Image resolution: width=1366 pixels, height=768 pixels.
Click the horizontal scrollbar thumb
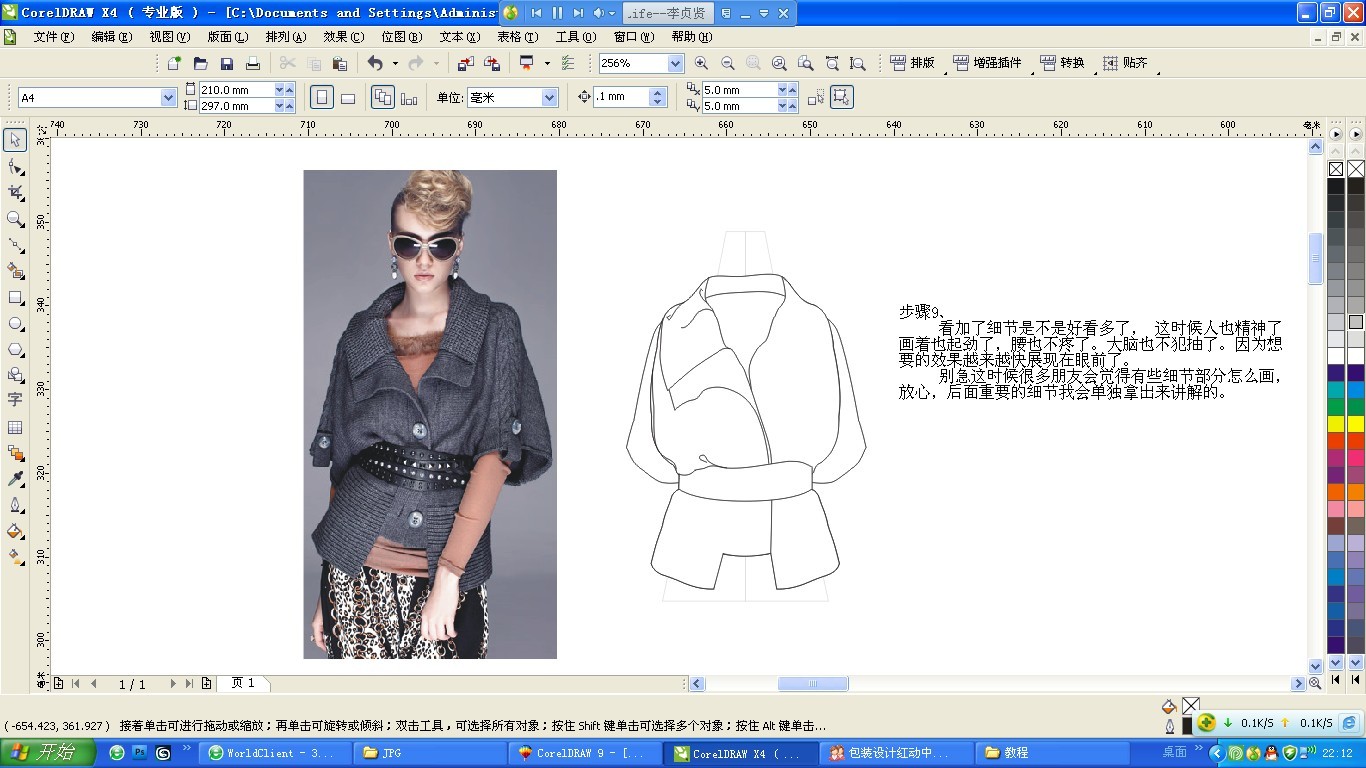813,684
